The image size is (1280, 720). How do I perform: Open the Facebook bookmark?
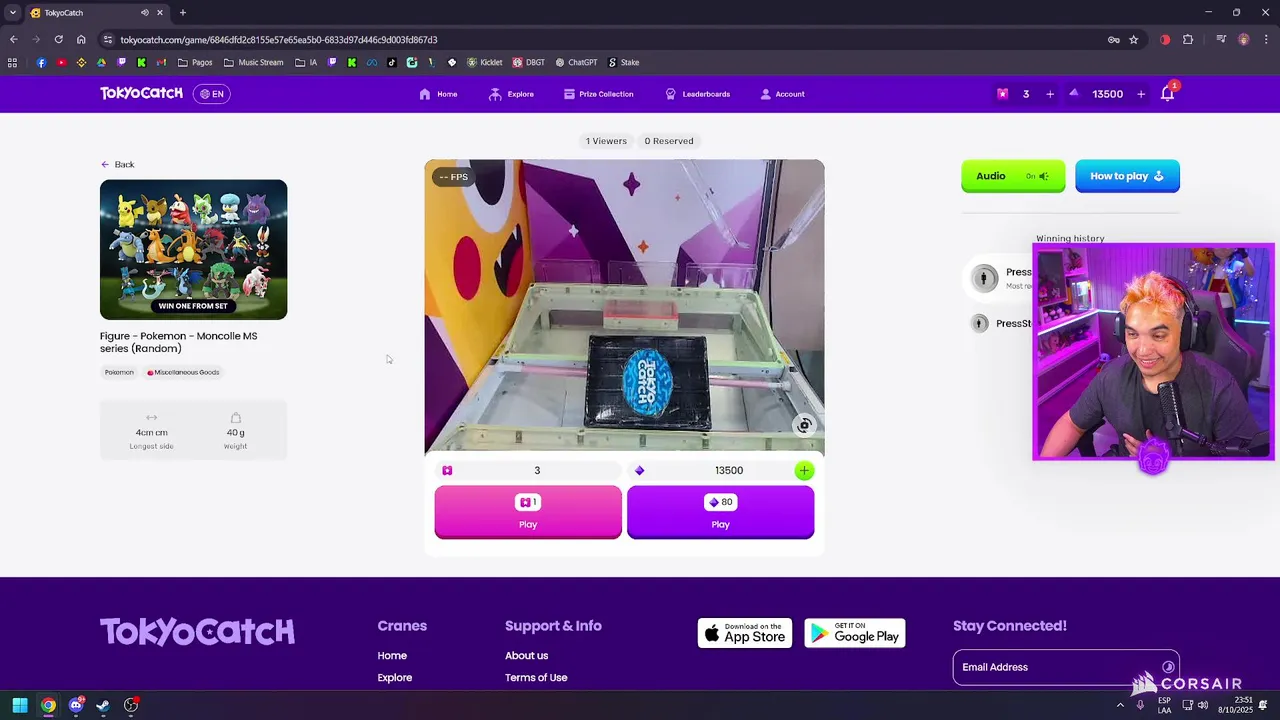pos(41,62)
